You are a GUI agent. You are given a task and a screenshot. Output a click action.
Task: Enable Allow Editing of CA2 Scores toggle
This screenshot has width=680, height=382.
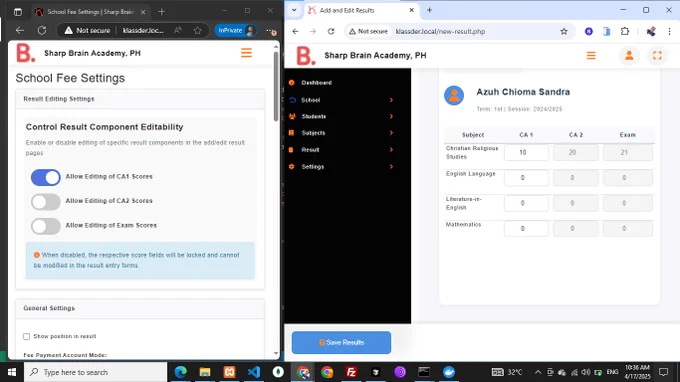(46, 202)
